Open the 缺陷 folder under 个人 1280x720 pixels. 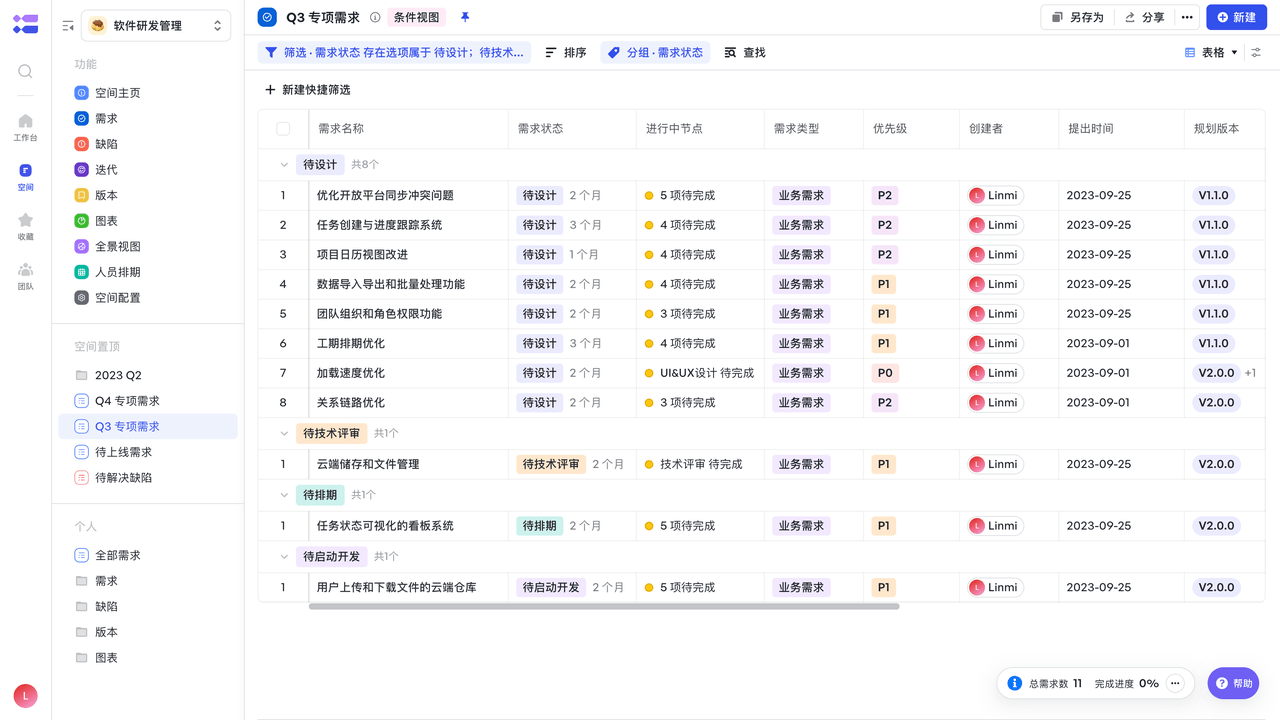point(96,606)
